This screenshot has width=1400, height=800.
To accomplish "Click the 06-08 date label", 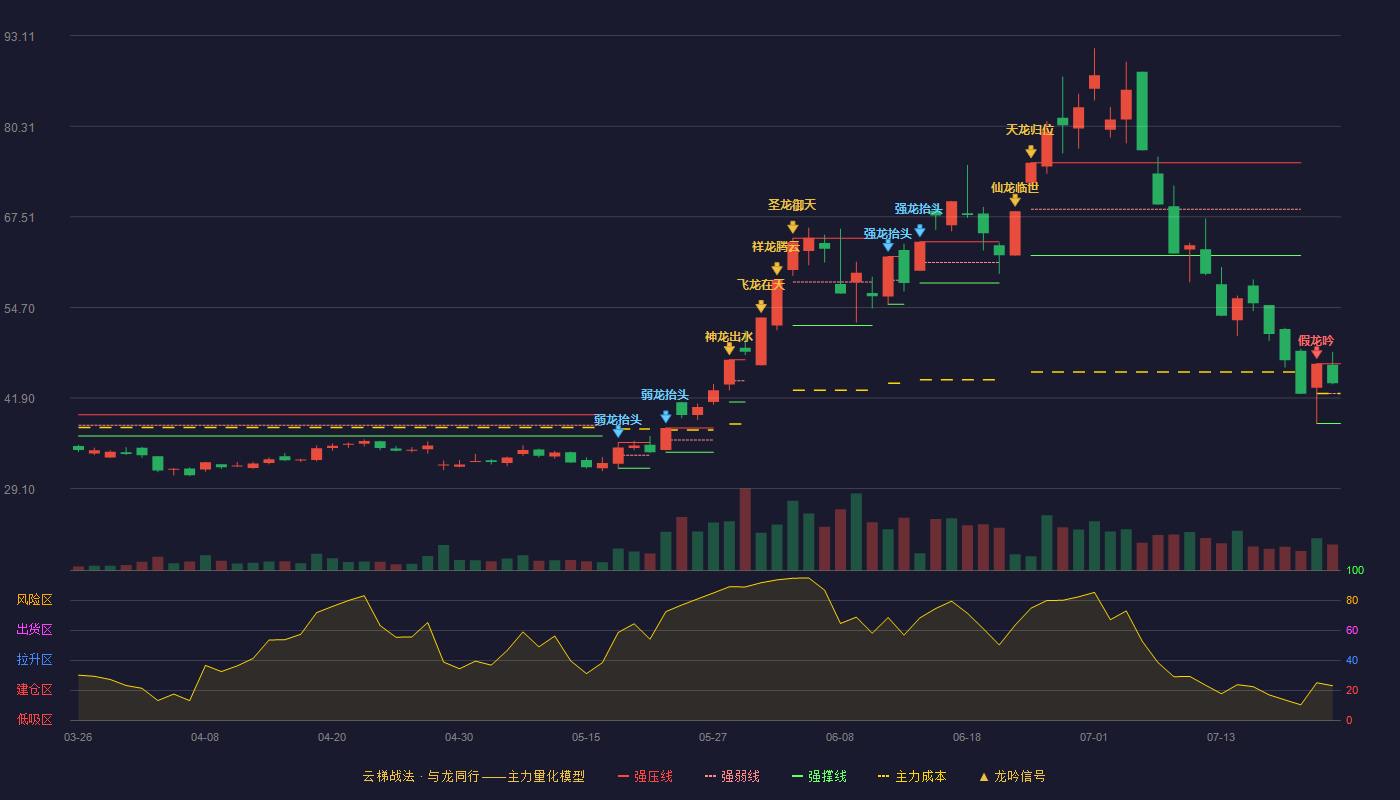I will [840, 737].
